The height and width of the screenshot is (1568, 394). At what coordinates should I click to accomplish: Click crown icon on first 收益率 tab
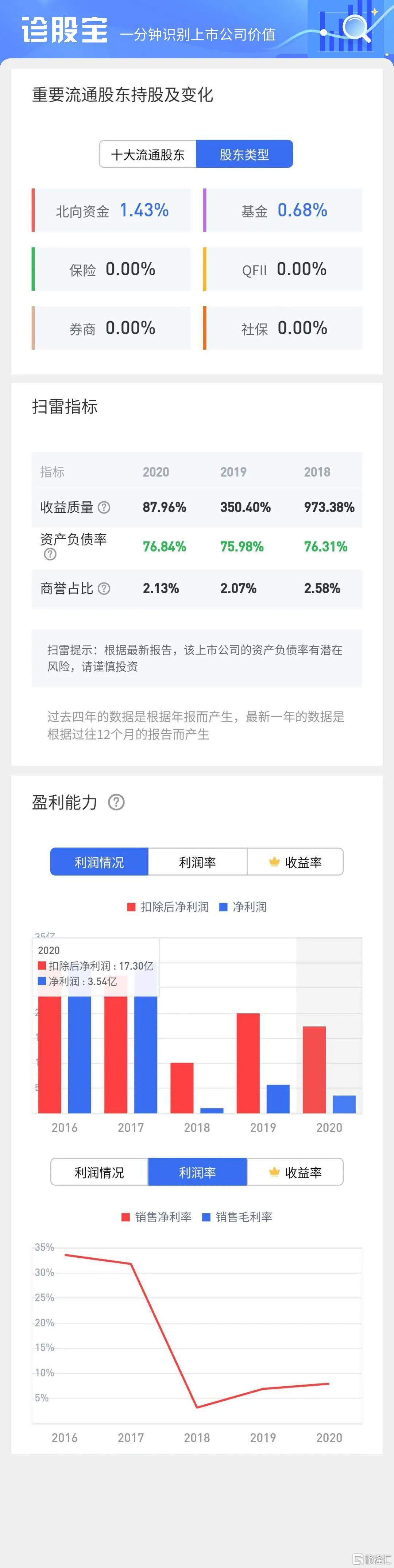tap(274, 861)
